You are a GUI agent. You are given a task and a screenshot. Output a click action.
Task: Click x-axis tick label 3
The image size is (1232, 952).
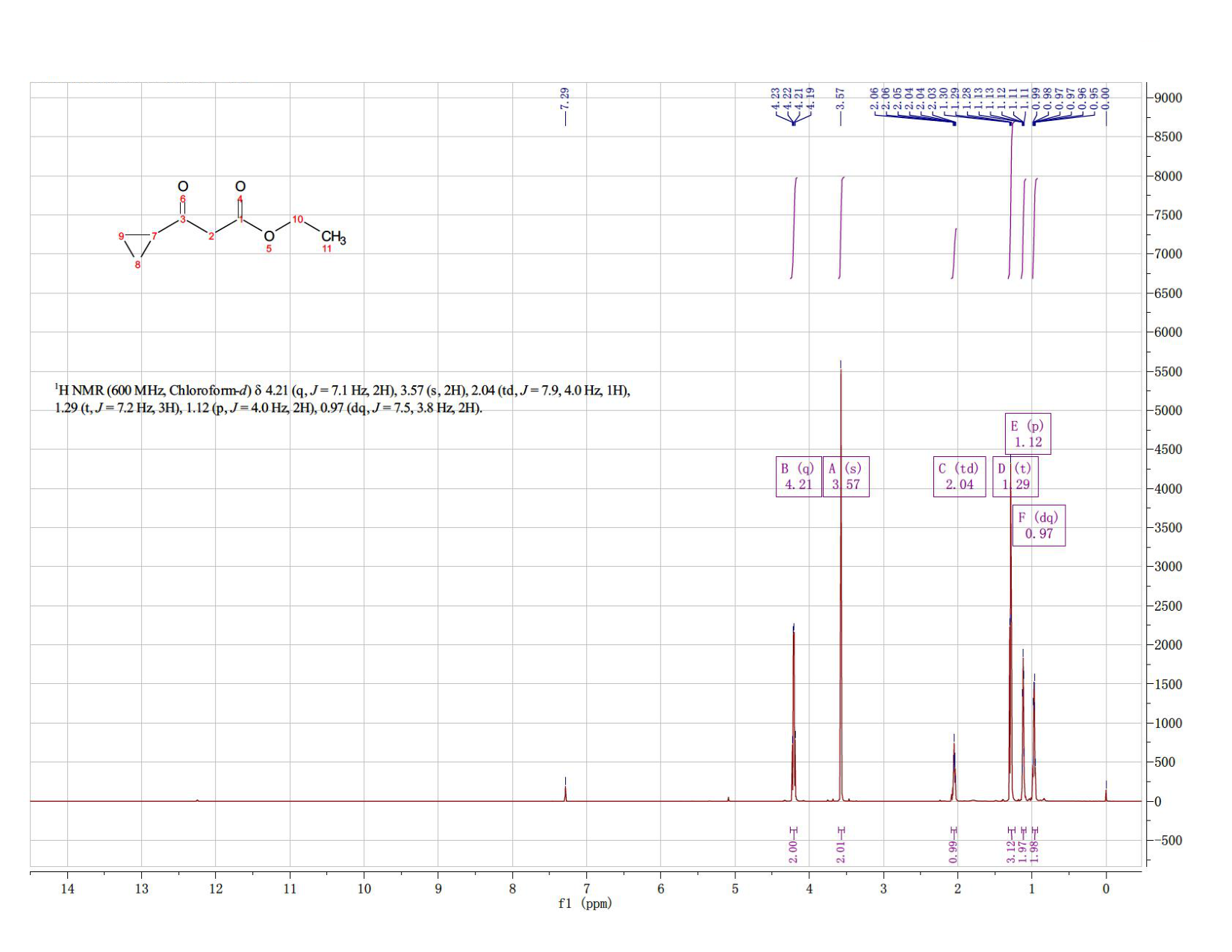[883, 889]
